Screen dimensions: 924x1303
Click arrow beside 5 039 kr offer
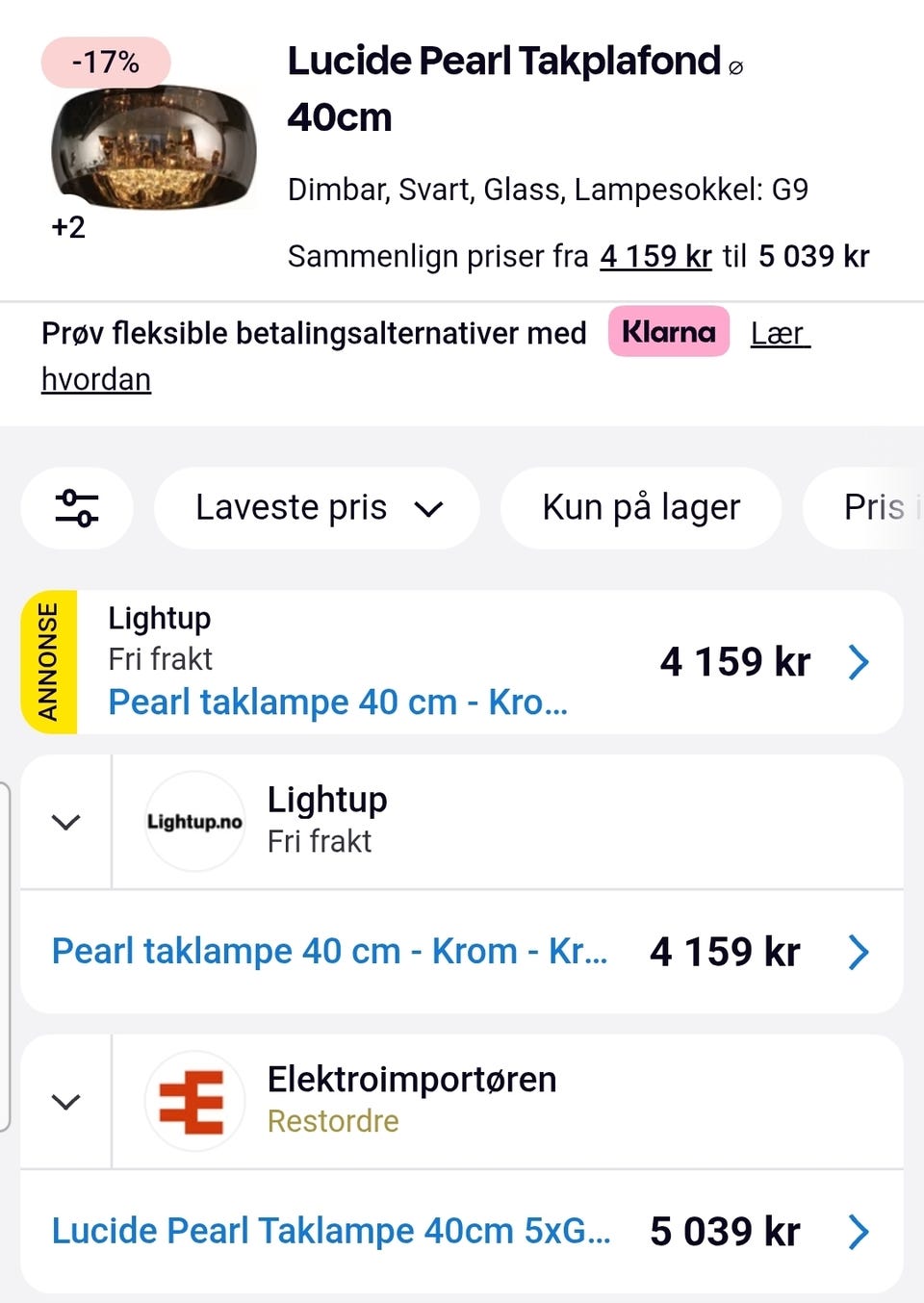(859, 1231)
